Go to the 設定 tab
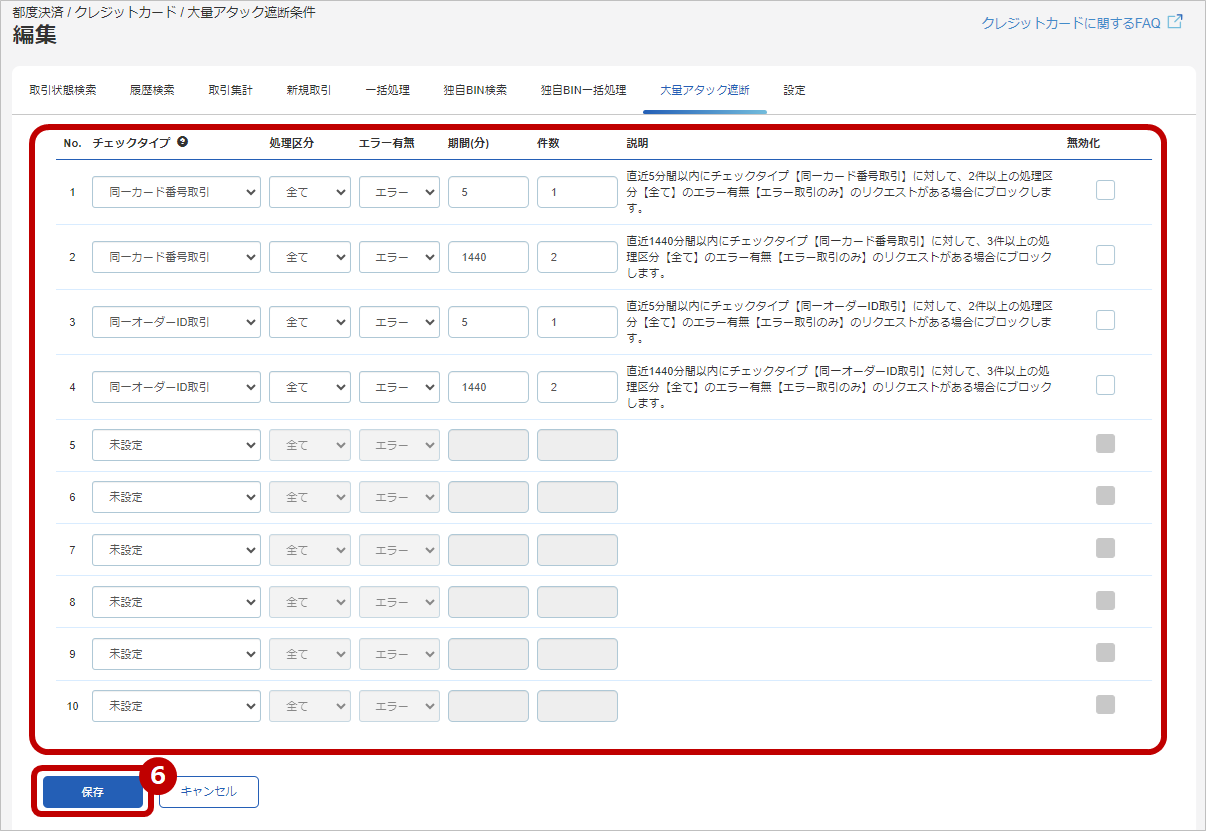1206x831 pixels. click(794, 90)
